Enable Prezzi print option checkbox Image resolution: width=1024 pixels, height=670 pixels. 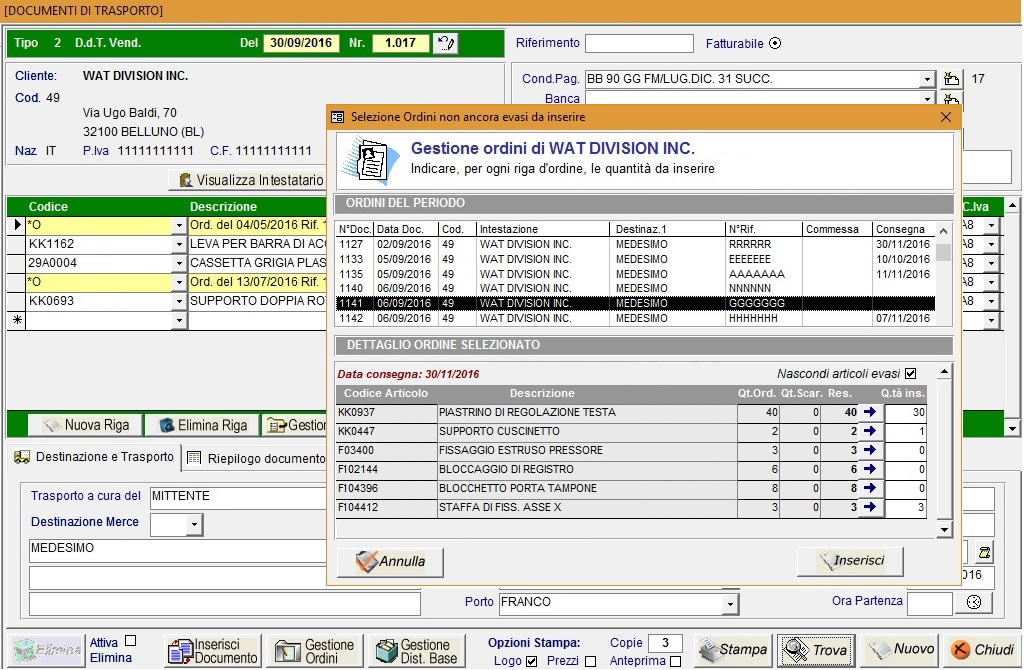tap(590, 662)
